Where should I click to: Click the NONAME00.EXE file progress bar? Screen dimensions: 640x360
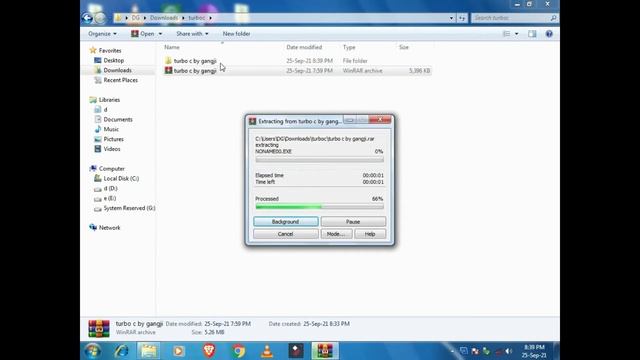[x=319, y=160]
